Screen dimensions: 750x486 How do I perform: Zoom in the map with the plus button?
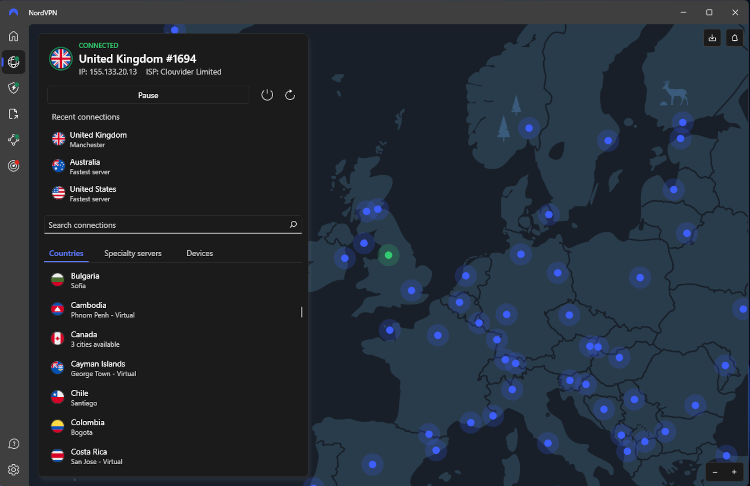click(734, 472)
